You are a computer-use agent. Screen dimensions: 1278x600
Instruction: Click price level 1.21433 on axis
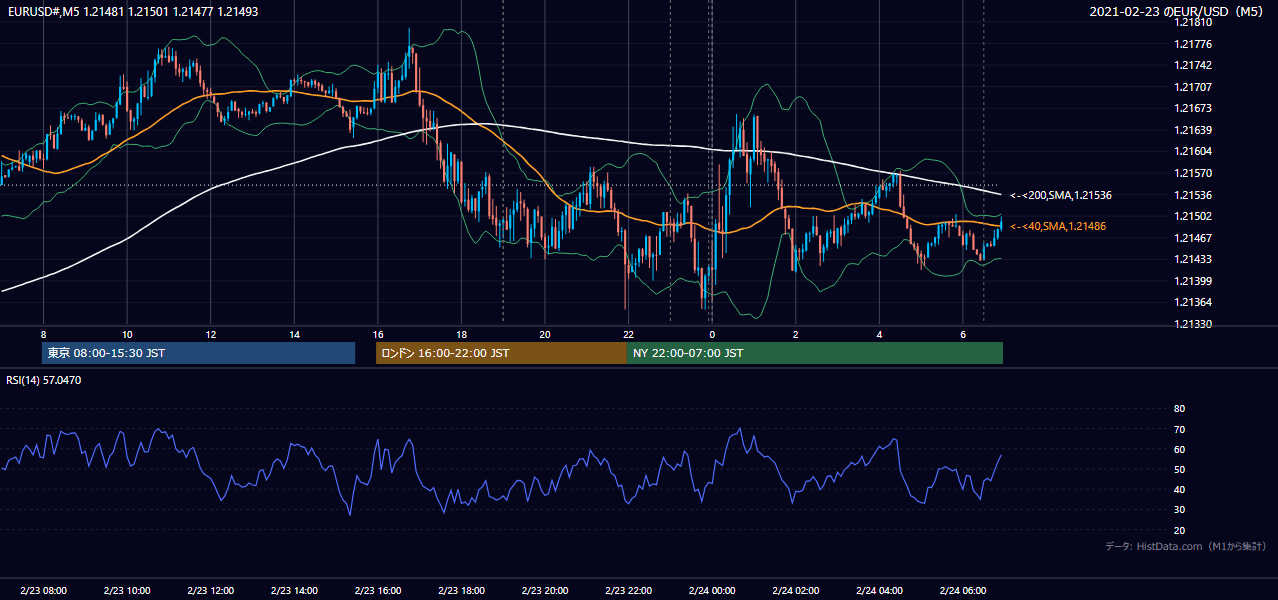click(x=1192, y=259)
